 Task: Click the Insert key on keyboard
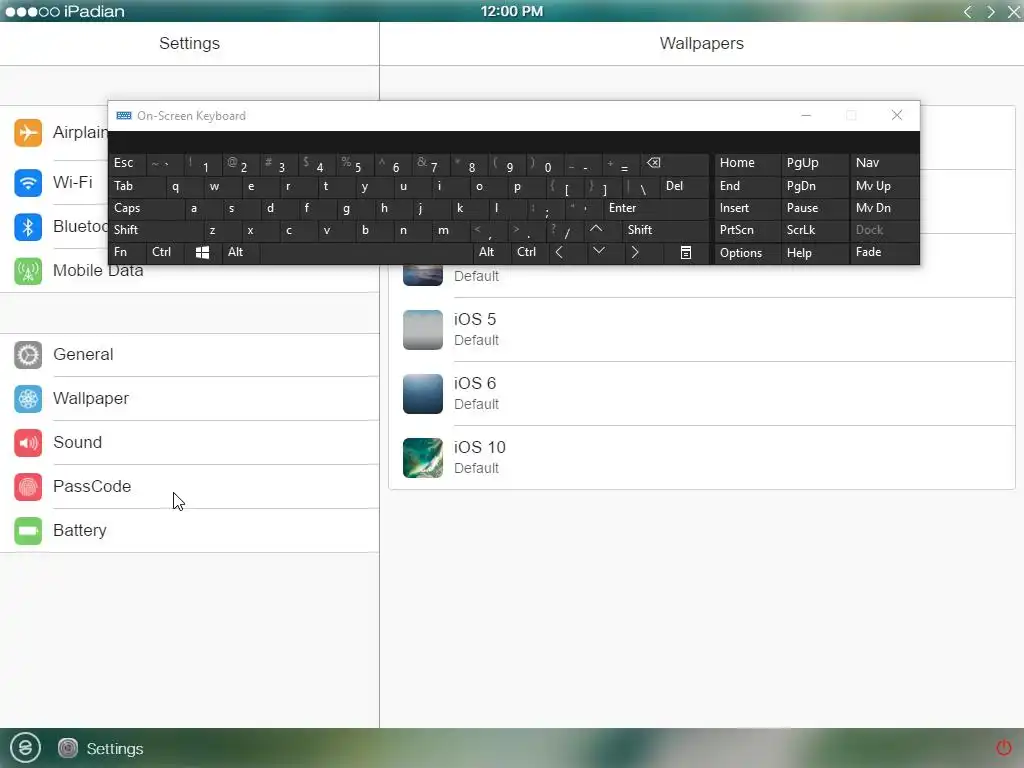click(x=746, y=208)
